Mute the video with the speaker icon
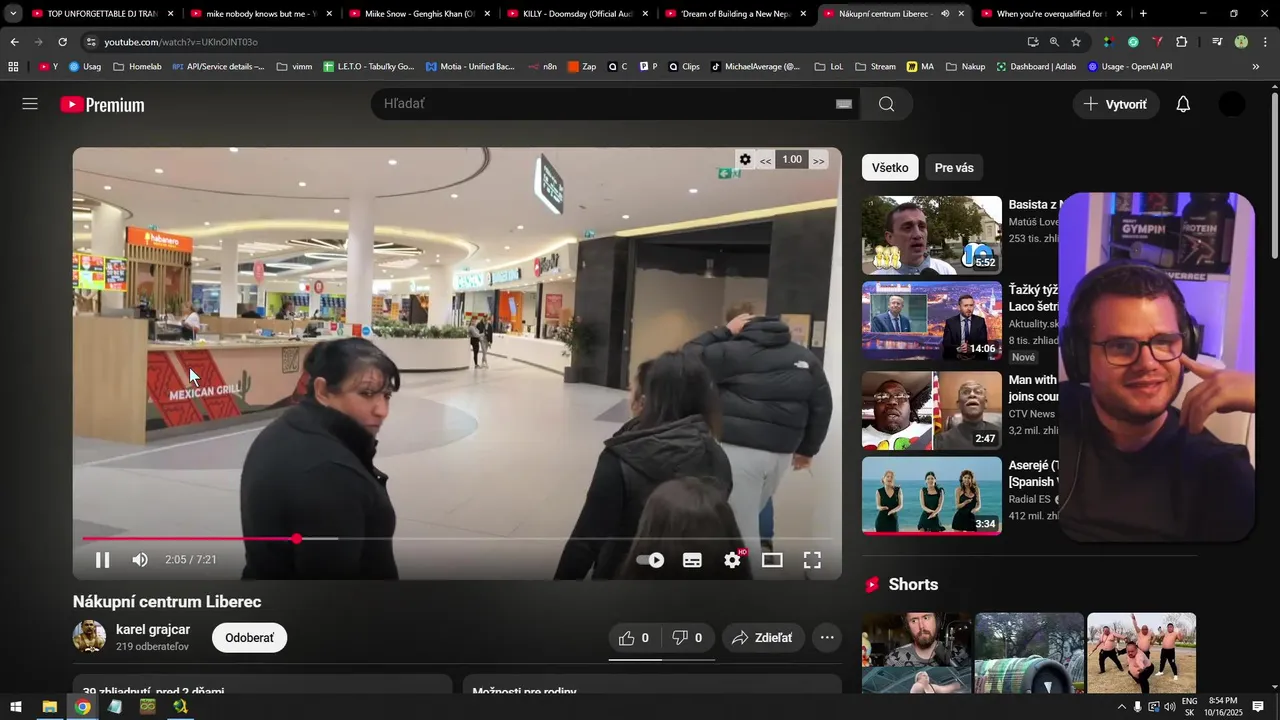1280x720 pixels. click(140, 560)
